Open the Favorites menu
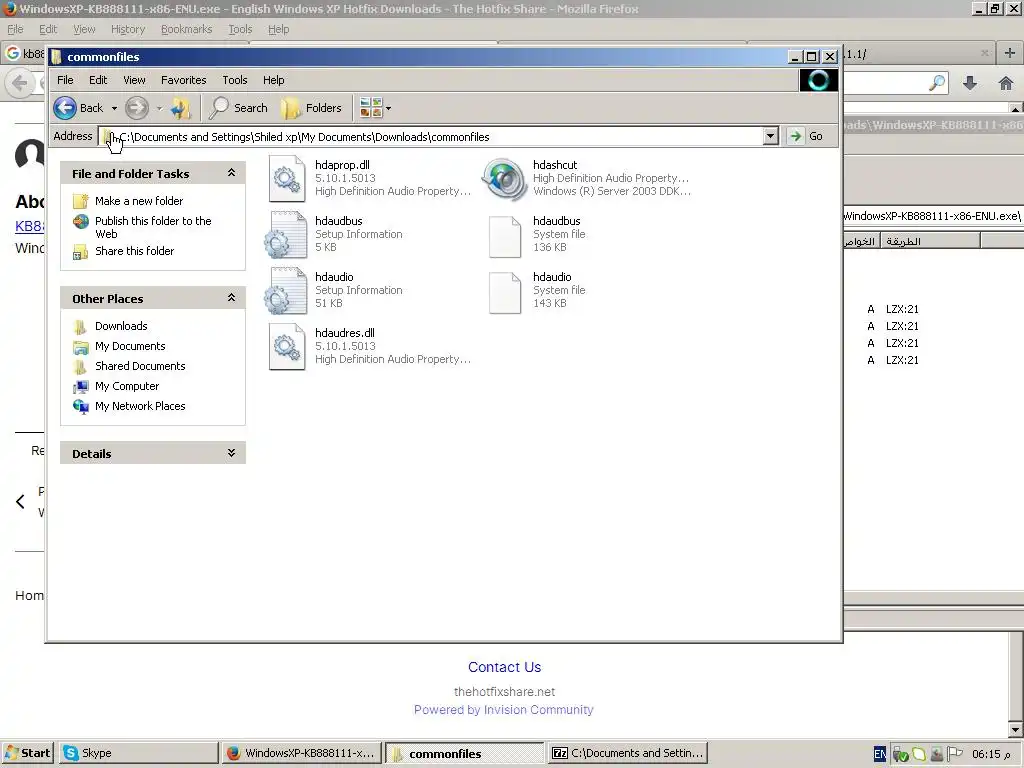 click(184, 80)
